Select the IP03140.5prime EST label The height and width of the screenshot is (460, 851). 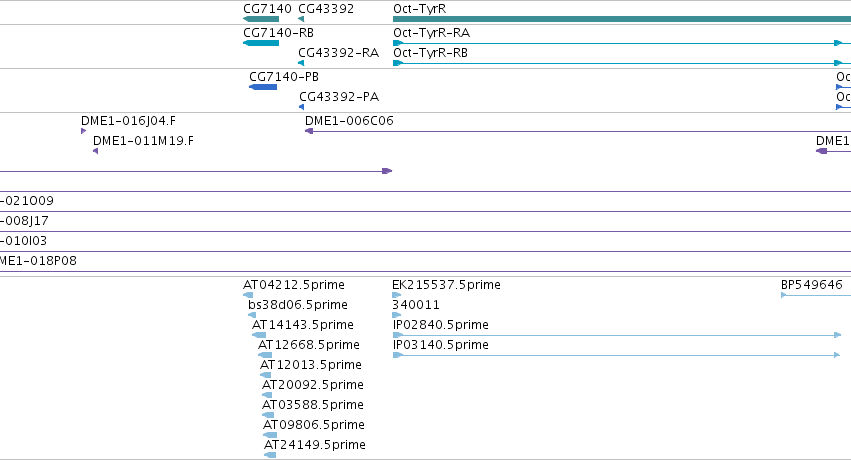pos(441,344)
